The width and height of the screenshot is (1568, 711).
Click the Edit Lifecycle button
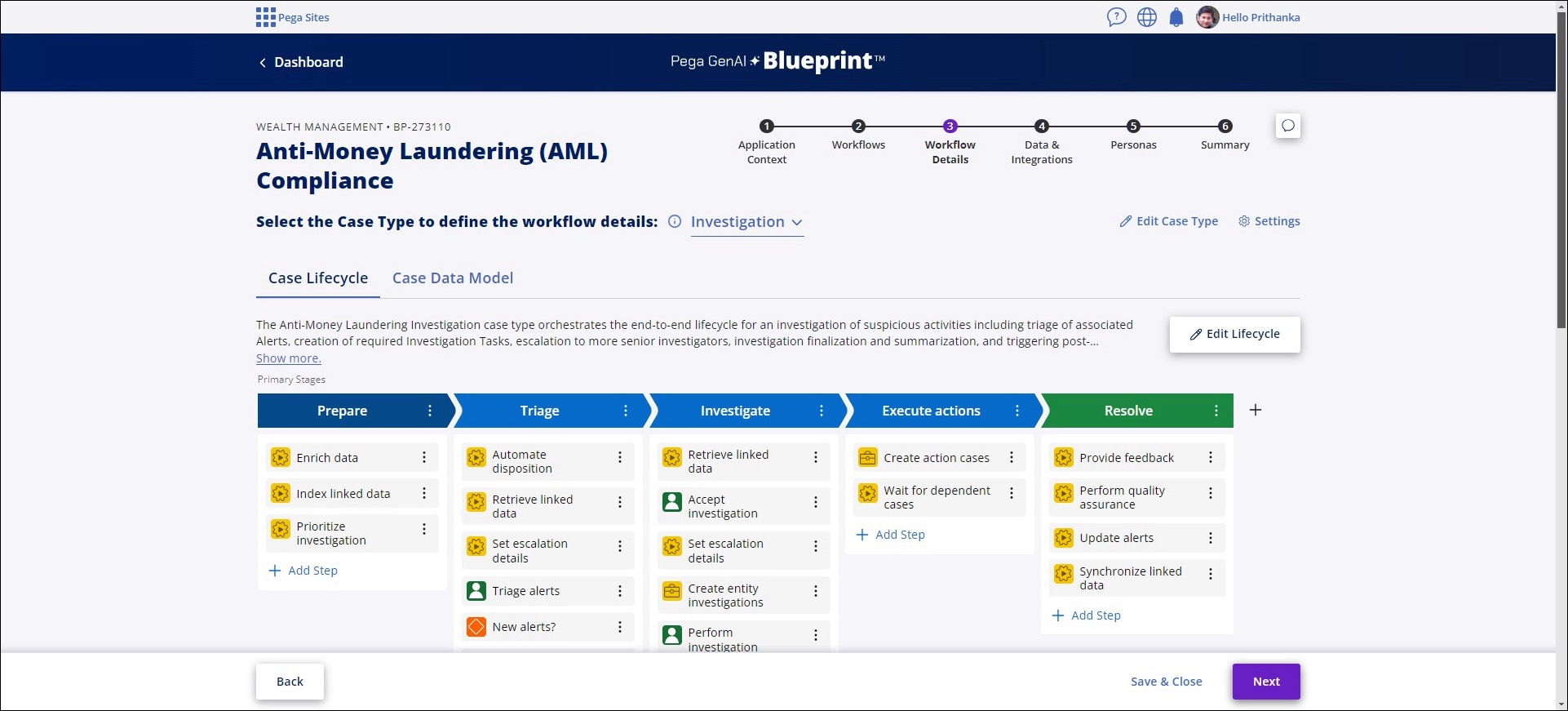tap(1234, 335)
